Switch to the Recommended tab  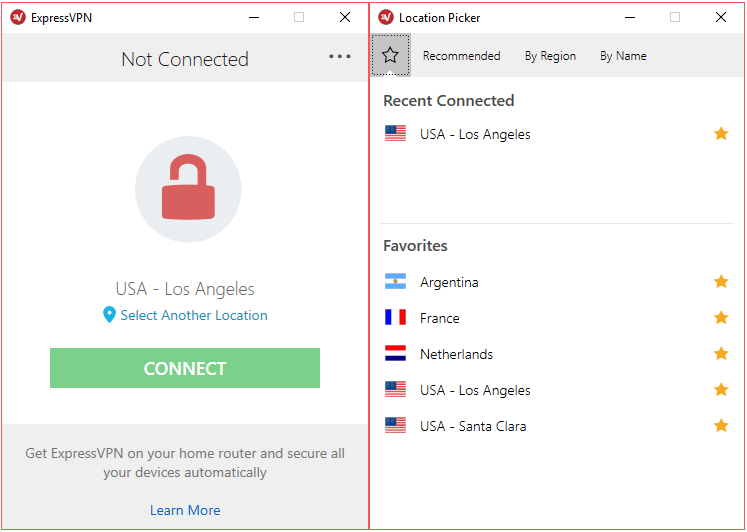461,56
